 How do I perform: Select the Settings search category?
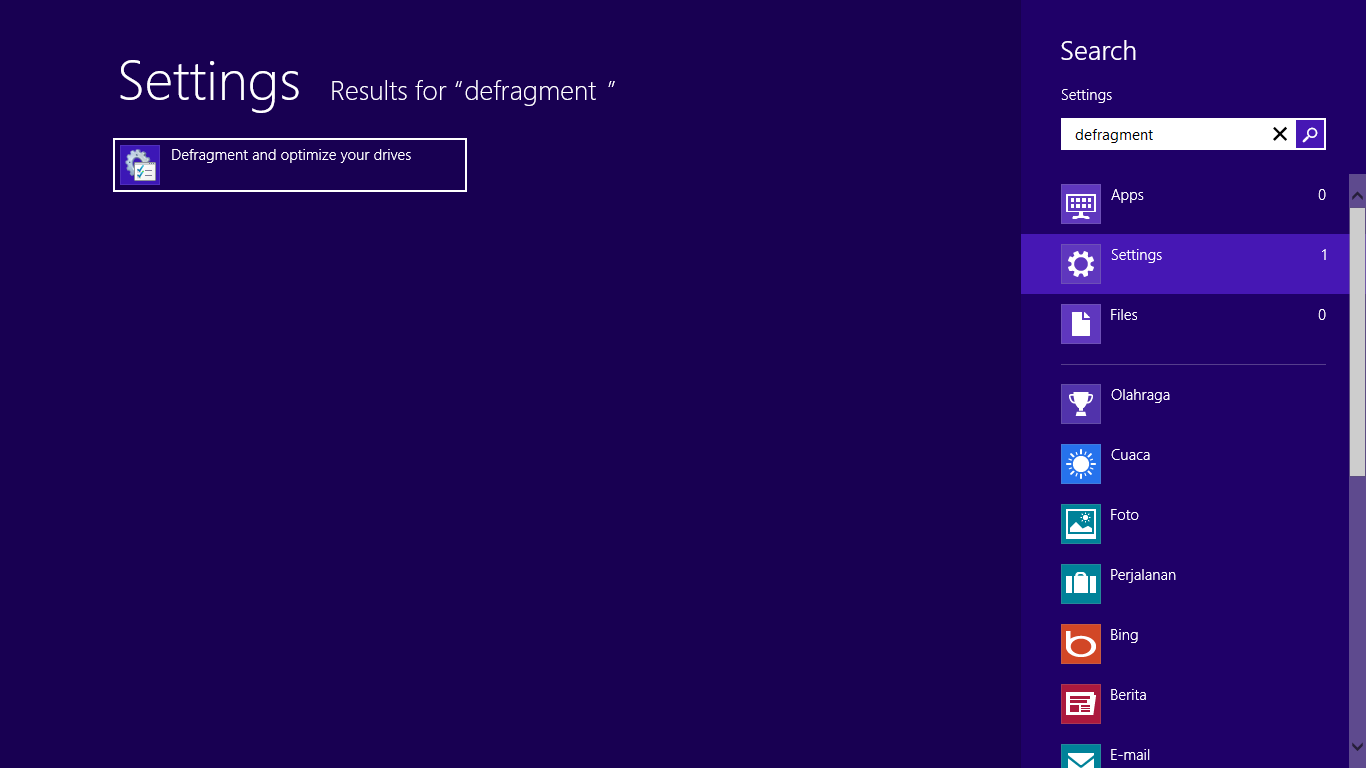1185,264
